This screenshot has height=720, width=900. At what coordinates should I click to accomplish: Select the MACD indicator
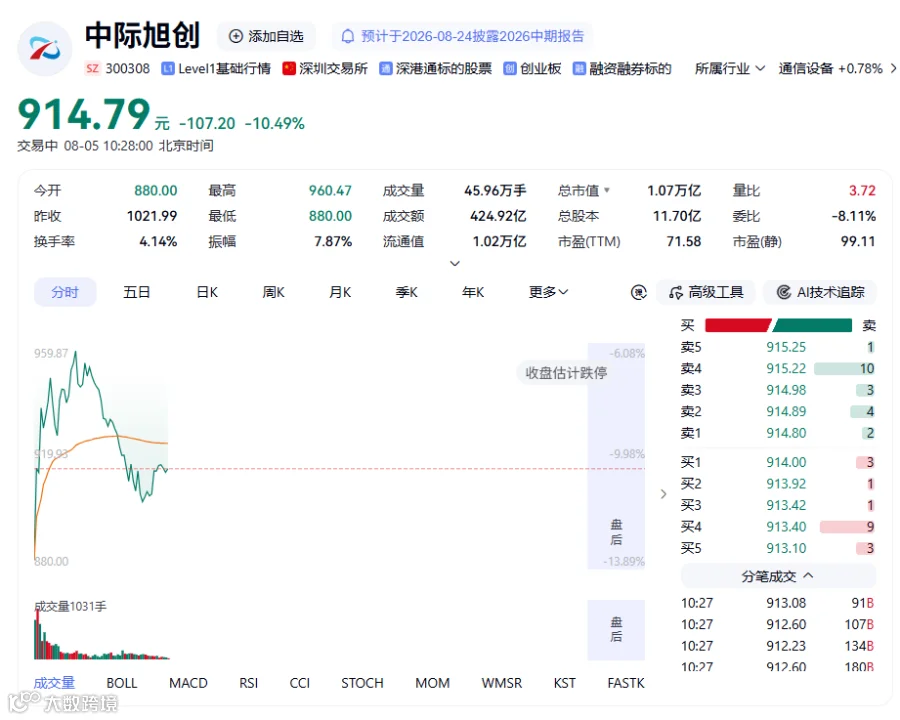(x=188, y=683)
